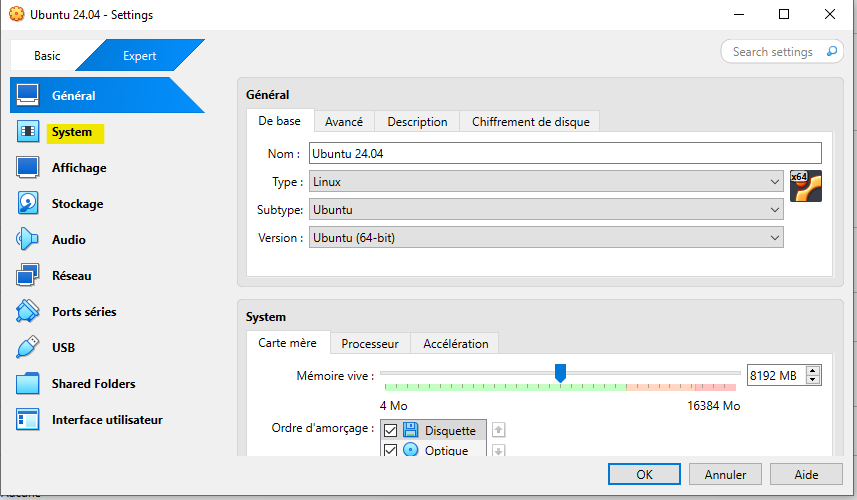Open the Réseau network icon
Screen dimensions: 857x500
click(x=28, y=276)
